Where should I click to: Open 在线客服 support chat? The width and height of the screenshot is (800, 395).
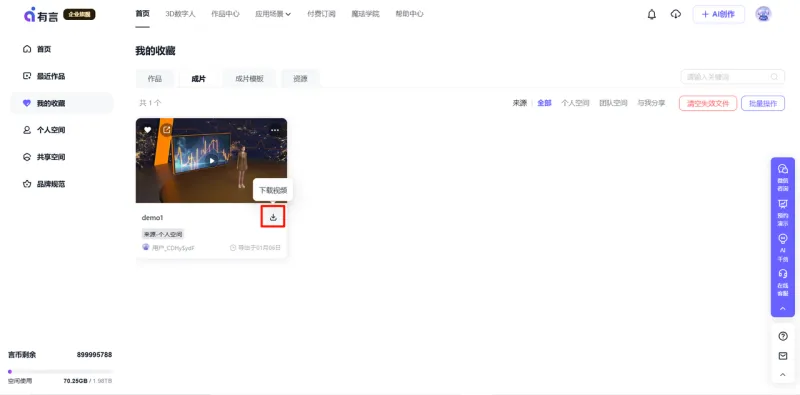click(783, 282)
